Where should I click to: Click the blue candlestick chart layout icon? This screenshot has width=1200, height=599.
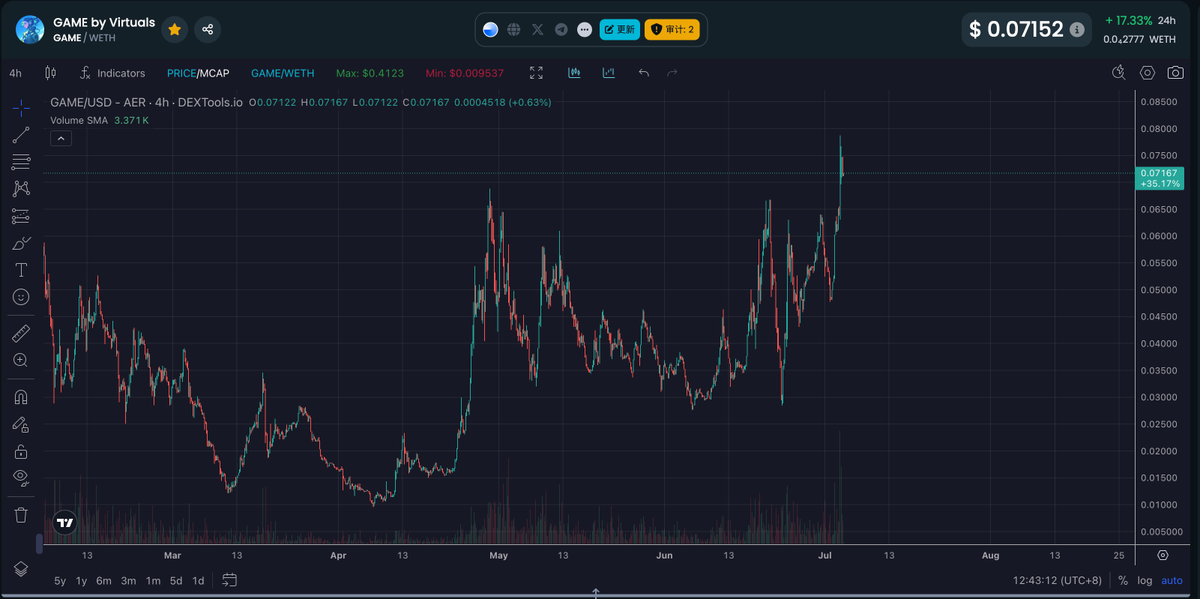[574, 73]
